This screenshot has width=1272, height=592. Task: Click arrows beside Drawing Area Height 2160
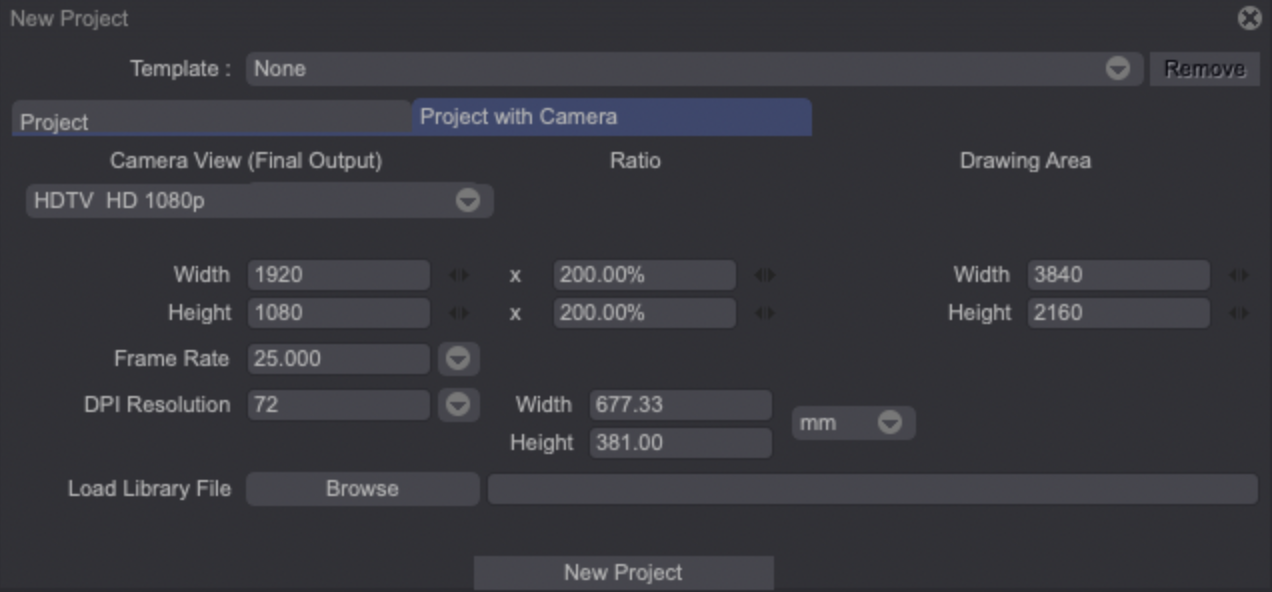coord(1239,313)
